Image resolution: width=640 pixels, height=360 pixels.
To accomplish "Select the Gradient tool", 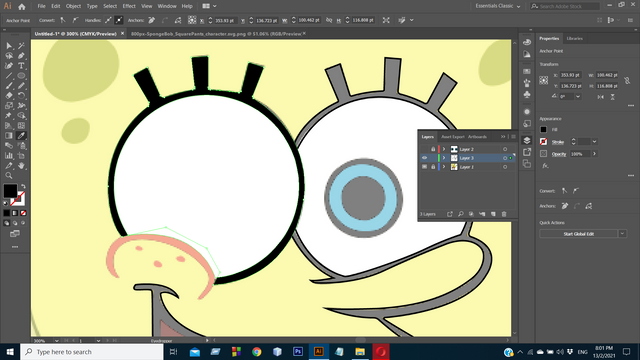I will coord(9,136).
